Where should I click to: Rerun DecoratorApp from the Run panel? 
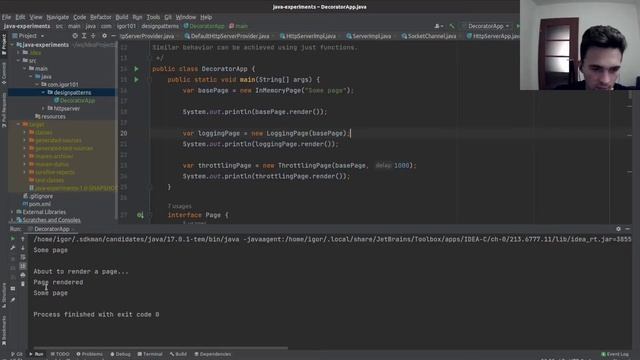pos(13,239)
